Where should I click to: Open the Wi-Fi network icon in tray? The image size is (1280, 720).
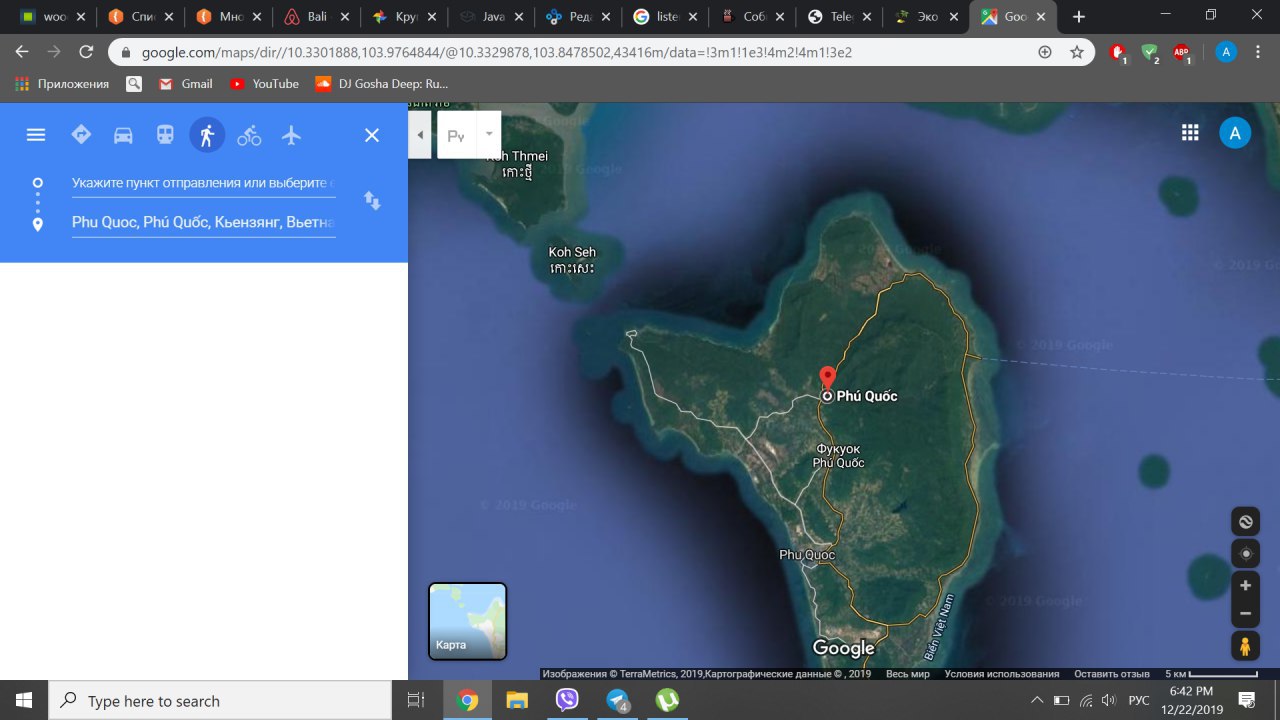point(1086,700)
